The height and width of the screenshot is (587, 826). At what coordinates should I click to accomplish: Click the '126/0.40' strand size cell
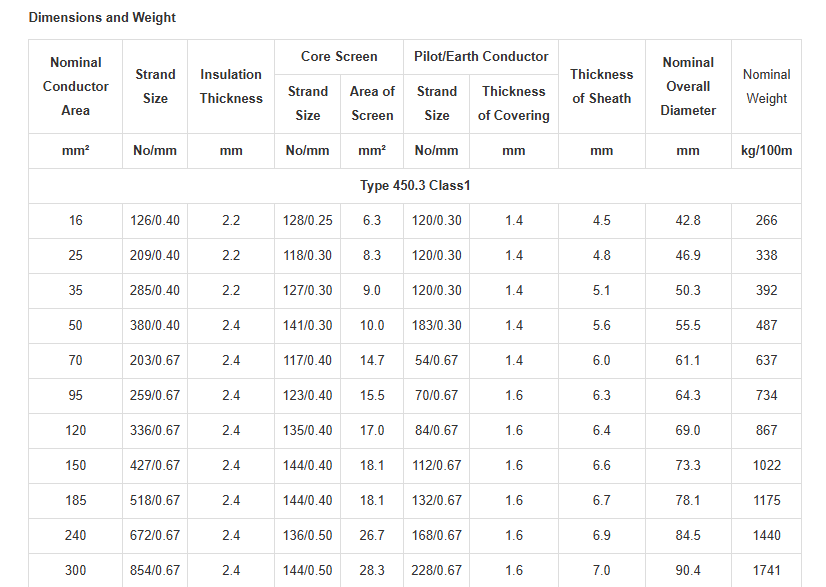click(155, 220)
